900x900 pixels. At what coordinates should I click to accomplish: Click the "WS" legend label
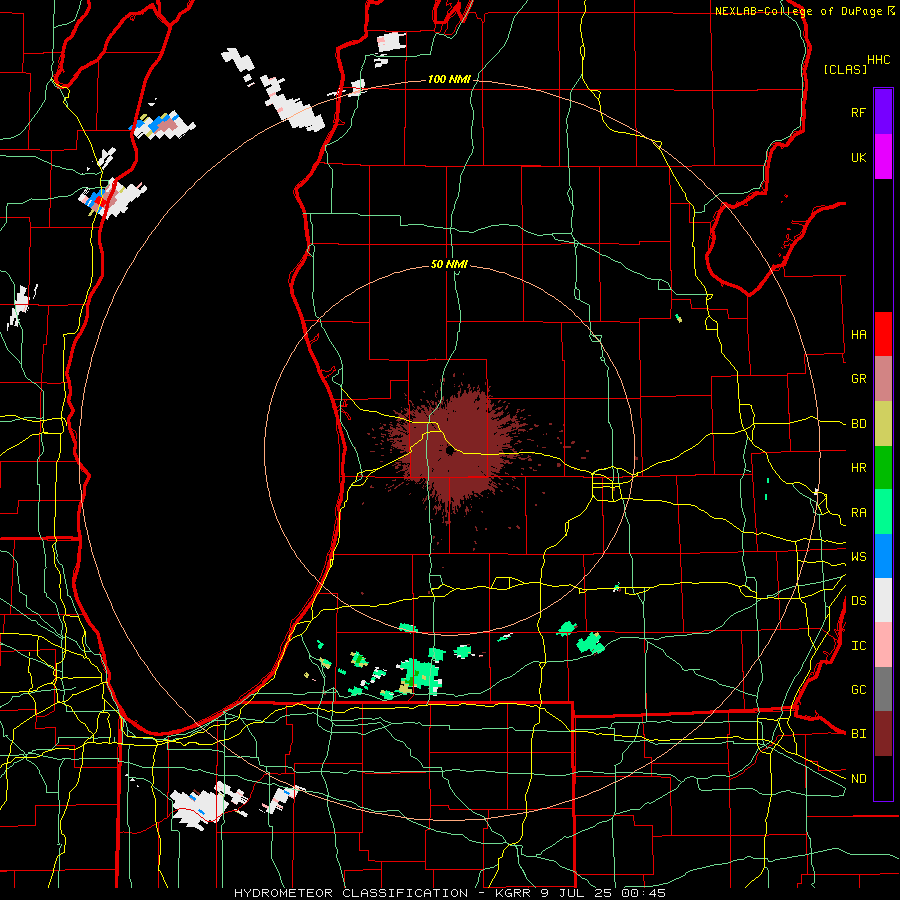tap(858, 557)
